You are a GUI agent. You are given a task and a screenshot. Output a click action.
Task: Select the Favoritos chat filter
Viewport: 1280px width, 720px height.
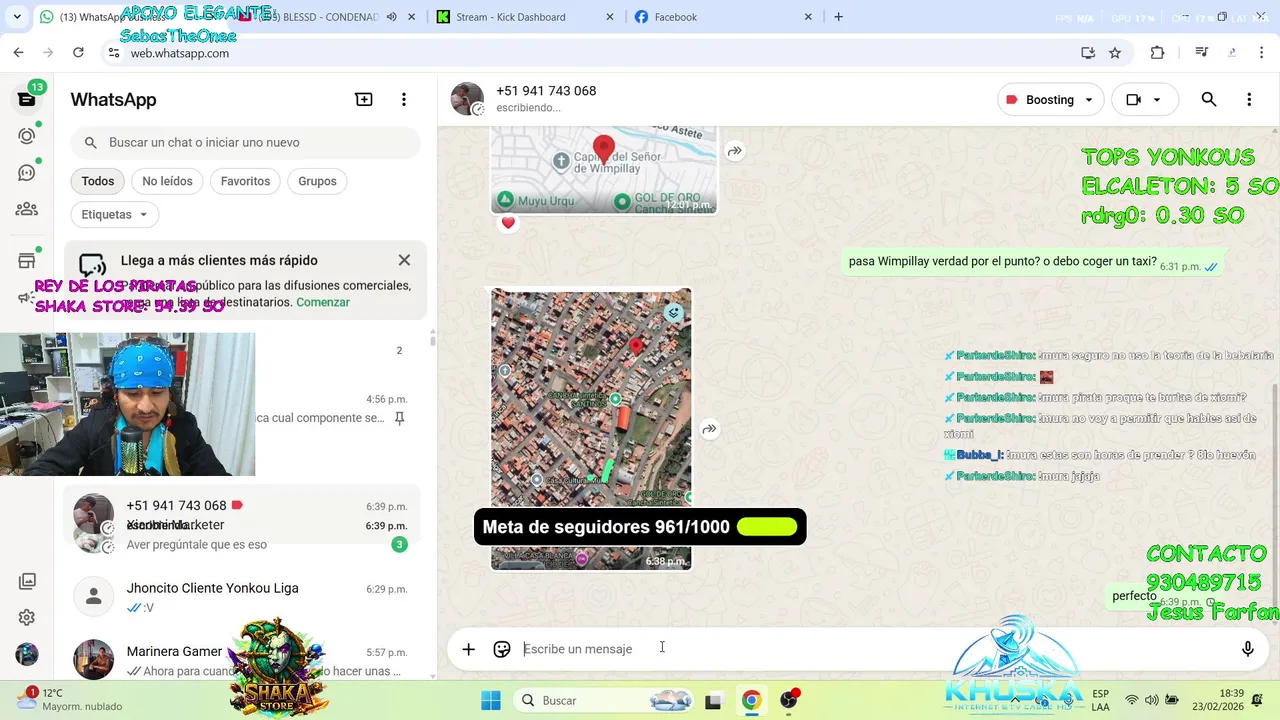(245, 181)
